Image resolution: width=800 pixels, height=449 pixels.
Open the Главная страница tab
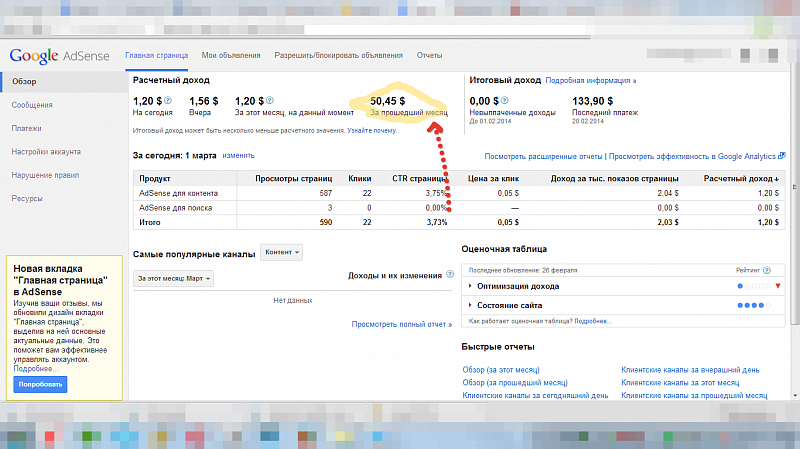(x=157, y=55)
